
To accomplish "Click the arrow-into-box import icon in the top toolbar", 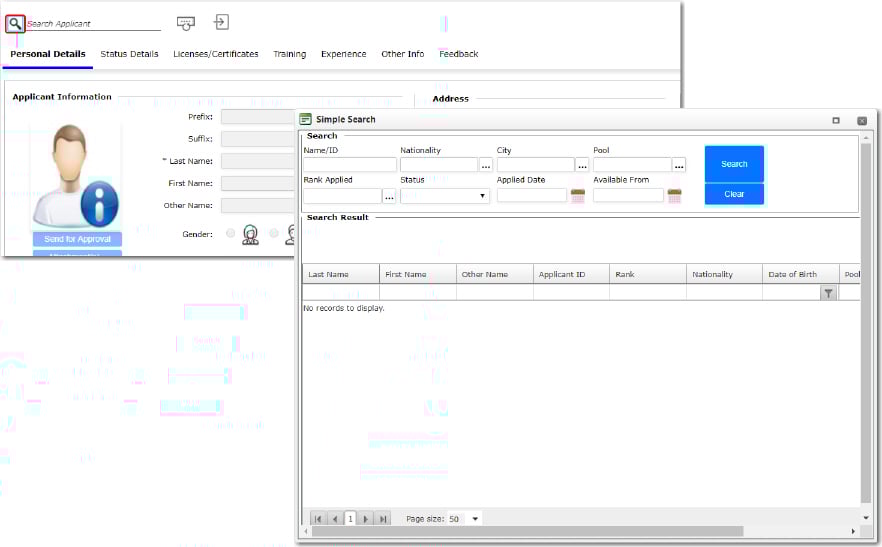I will 221,22.
